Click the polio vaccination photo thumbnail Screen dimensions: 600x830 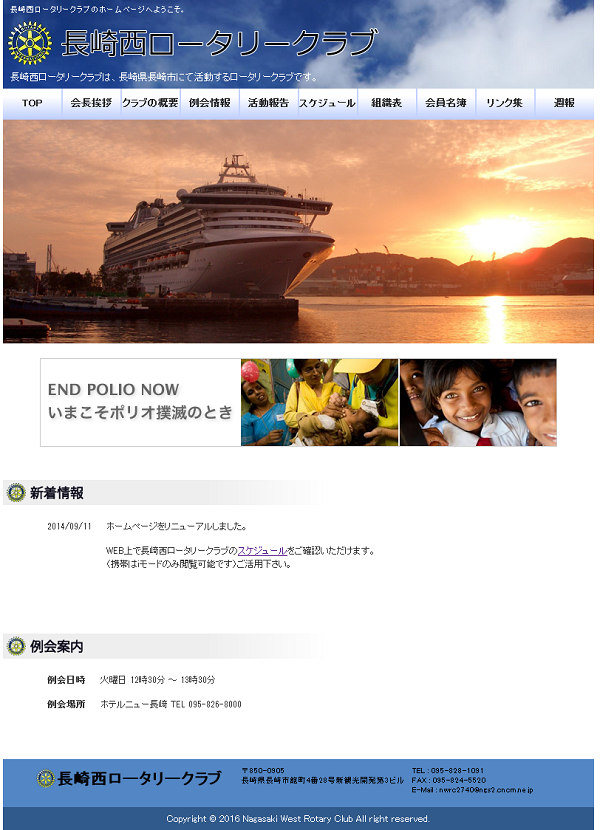click(x=319, y=402)
